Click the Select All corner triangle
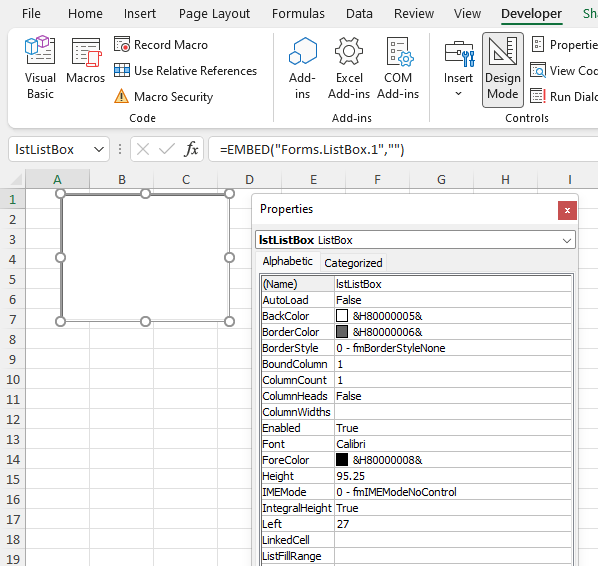 tap(15, 179)
